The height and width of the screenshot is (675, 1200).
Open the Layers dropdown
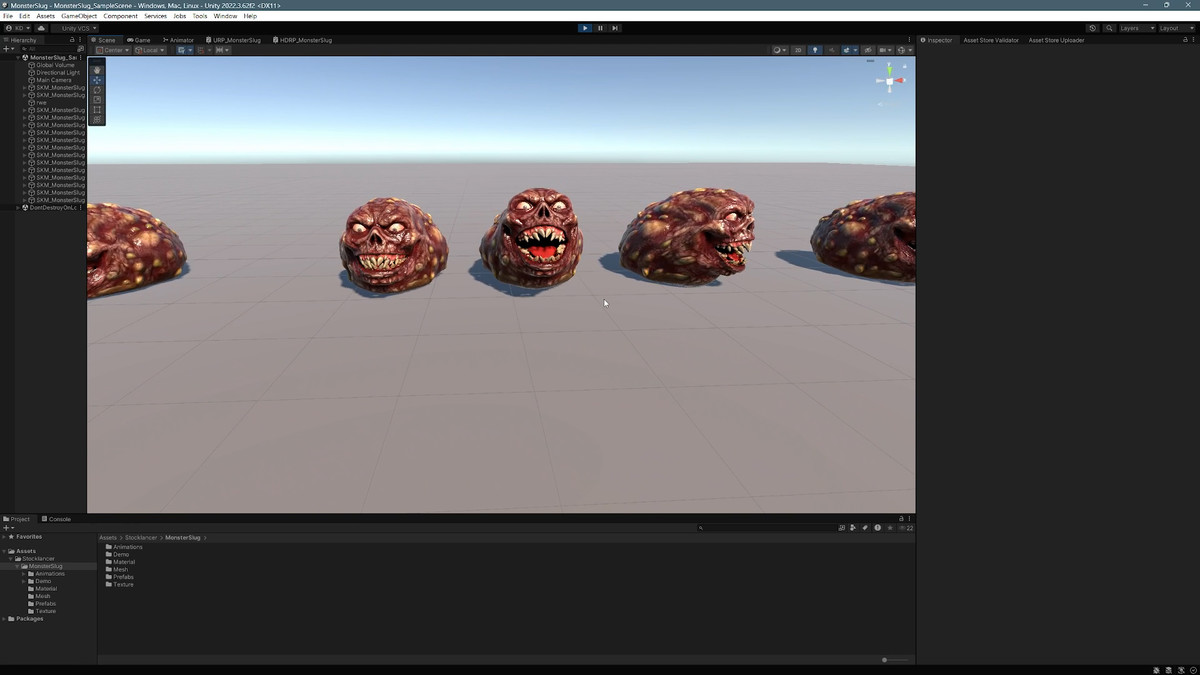click(x=1136, y=28)
